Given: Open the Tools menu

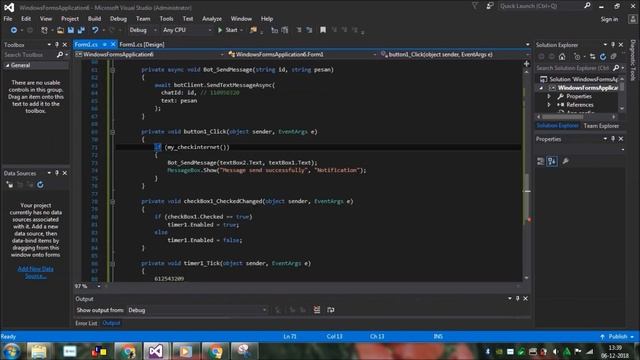Looking at the screenshot, I should tap(166, 19).
